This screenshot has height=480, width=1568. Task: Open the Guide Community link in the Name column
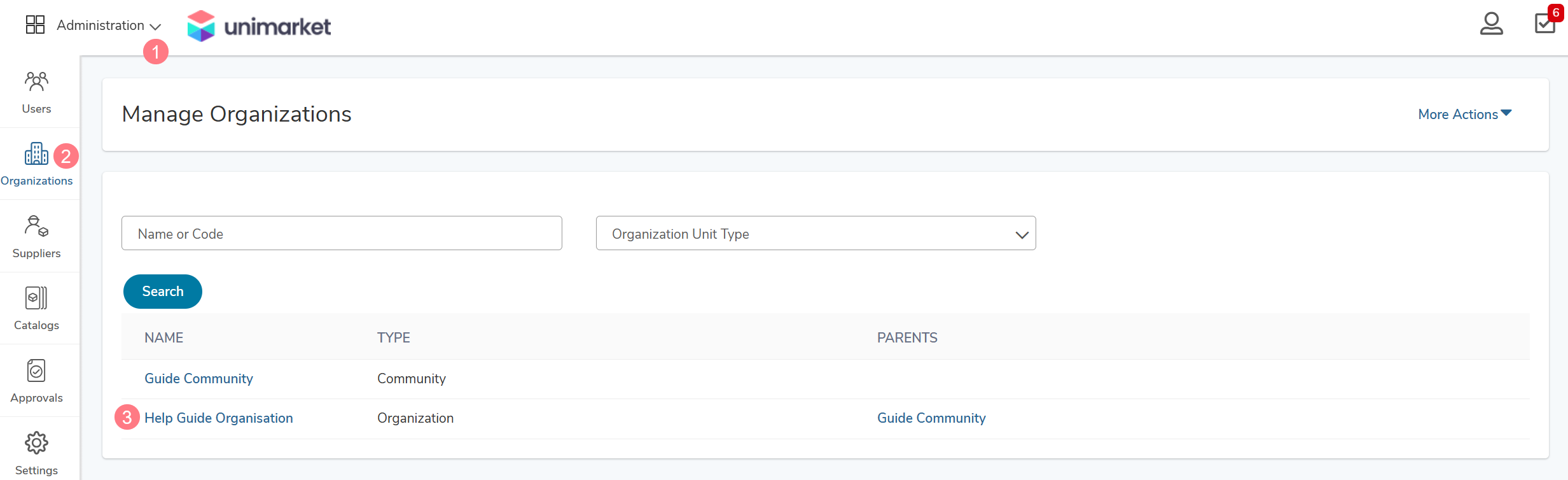coord(198,379)
